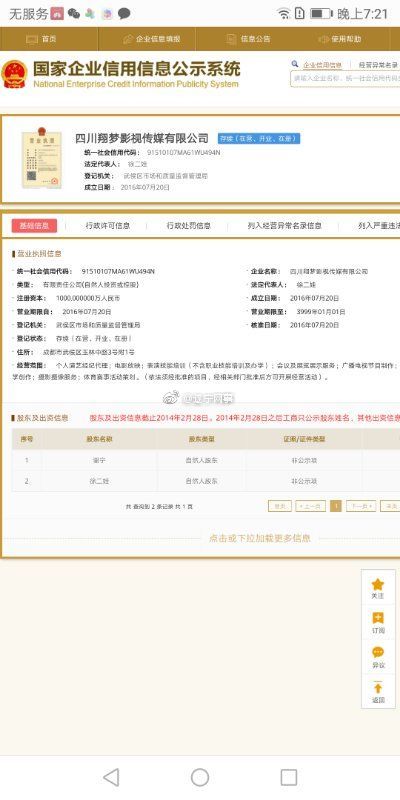Tap the 异议 objection chat icon
The width and height of the screenshot is (400, 800).
pos(378,653)
